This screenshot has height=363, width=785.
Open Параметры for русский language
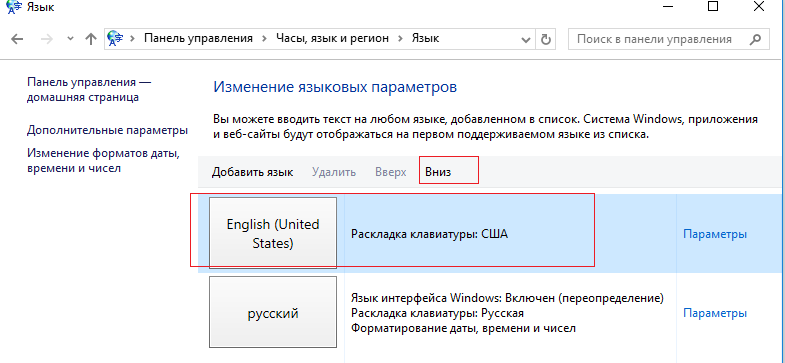(715, 313)
